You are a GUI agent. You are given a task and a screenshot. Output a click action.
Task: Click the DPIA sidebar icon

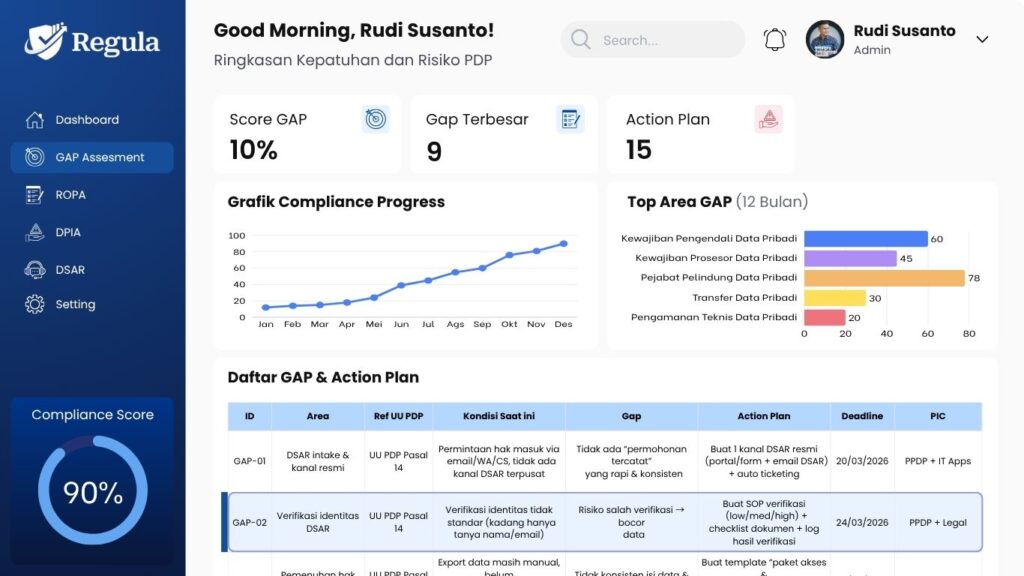pyautogui.click(x=35, y=232)
